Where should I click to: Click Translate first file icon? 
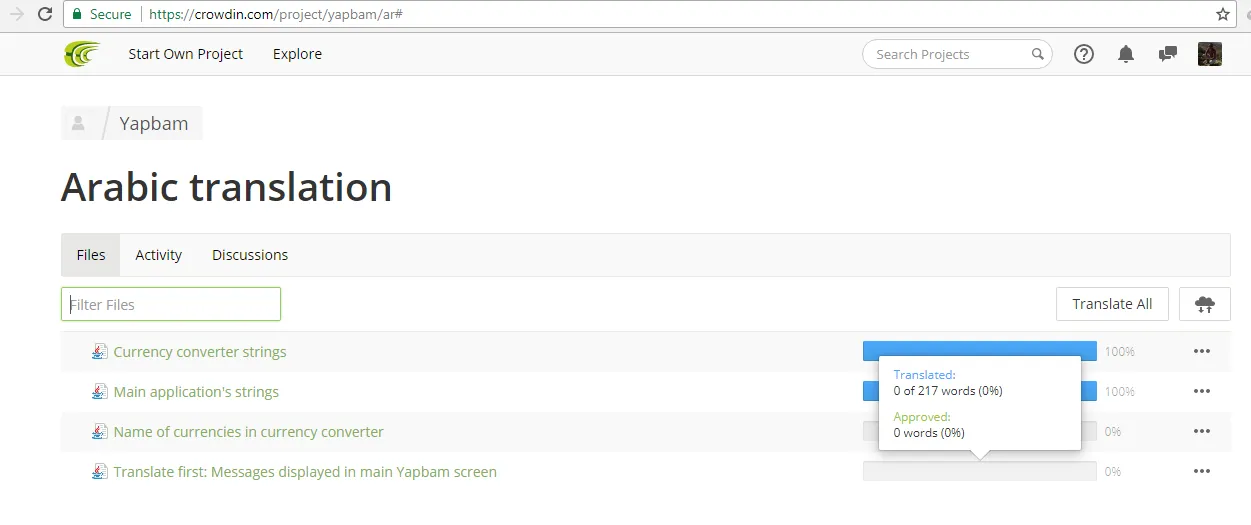point(99,471)
